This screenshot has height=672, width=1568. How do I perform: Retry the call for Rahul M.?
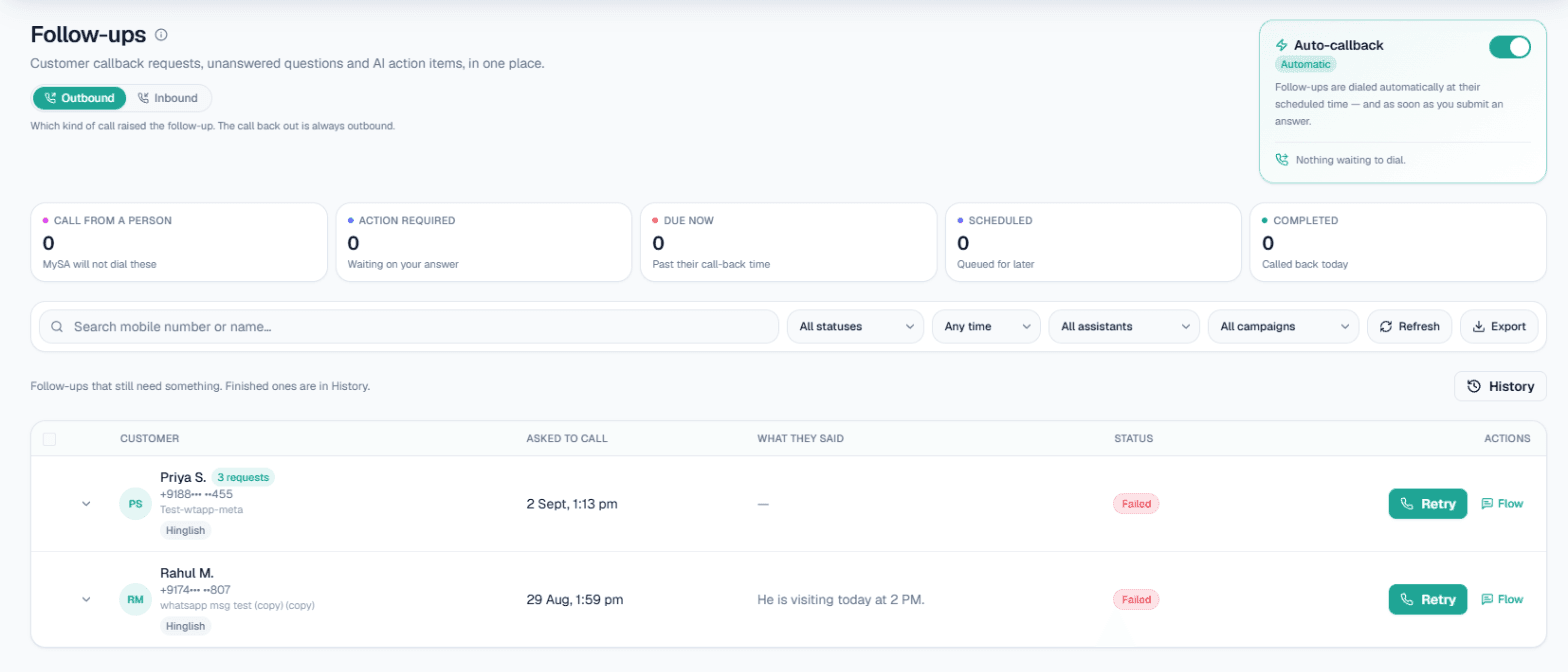[x=1427, y=599]
